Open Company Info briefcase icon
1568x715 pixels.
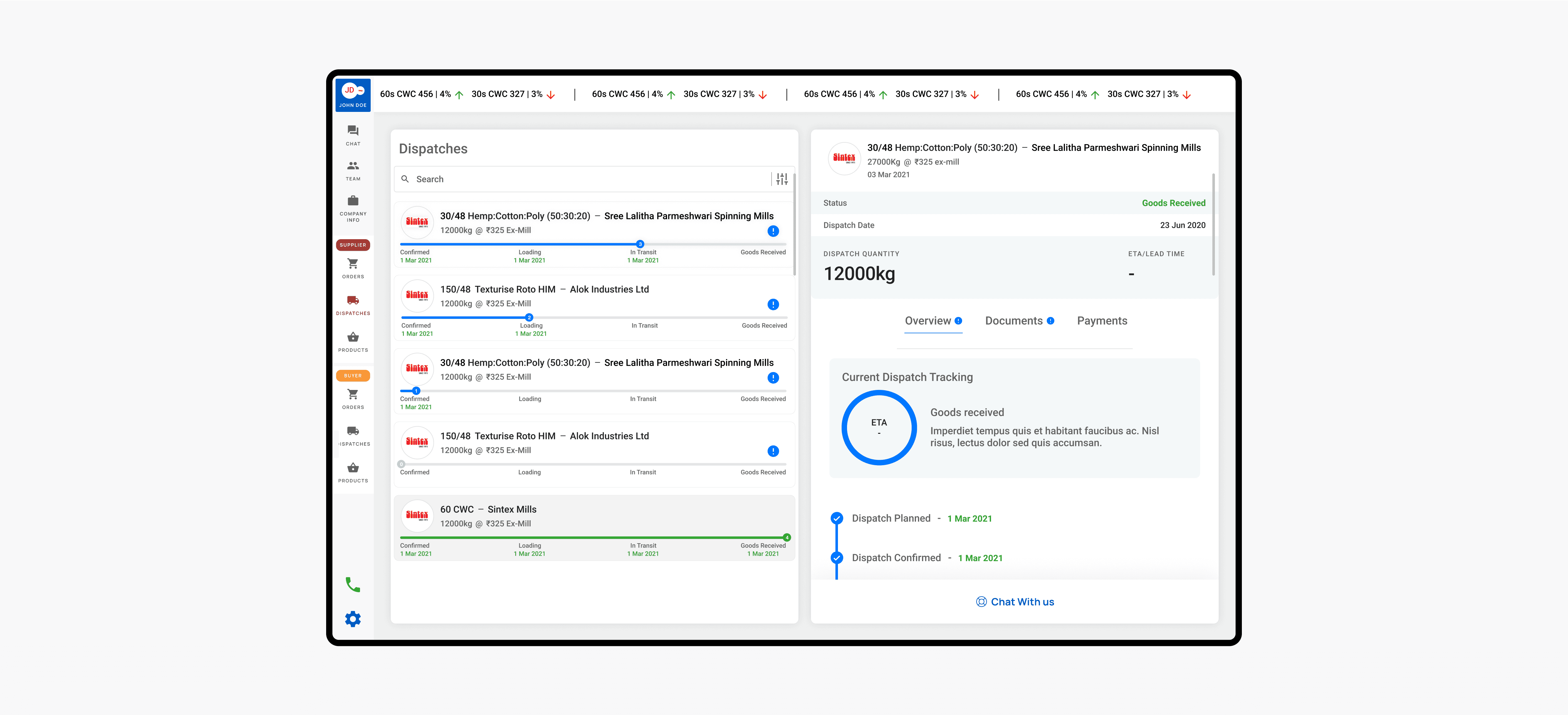coord(352,201)
